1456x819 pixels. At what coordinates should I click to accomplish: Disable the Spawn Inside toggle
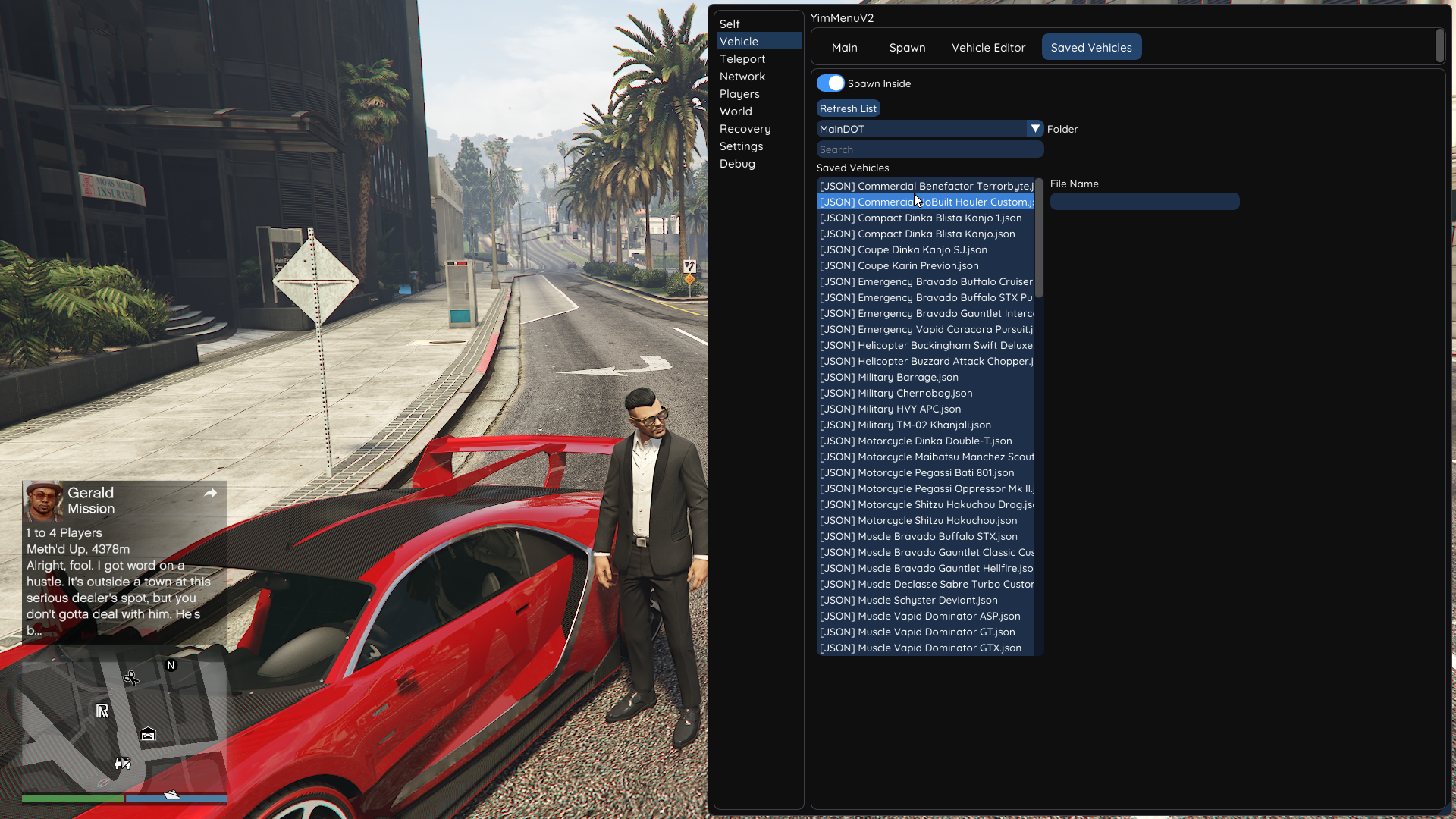pos(830,83)
